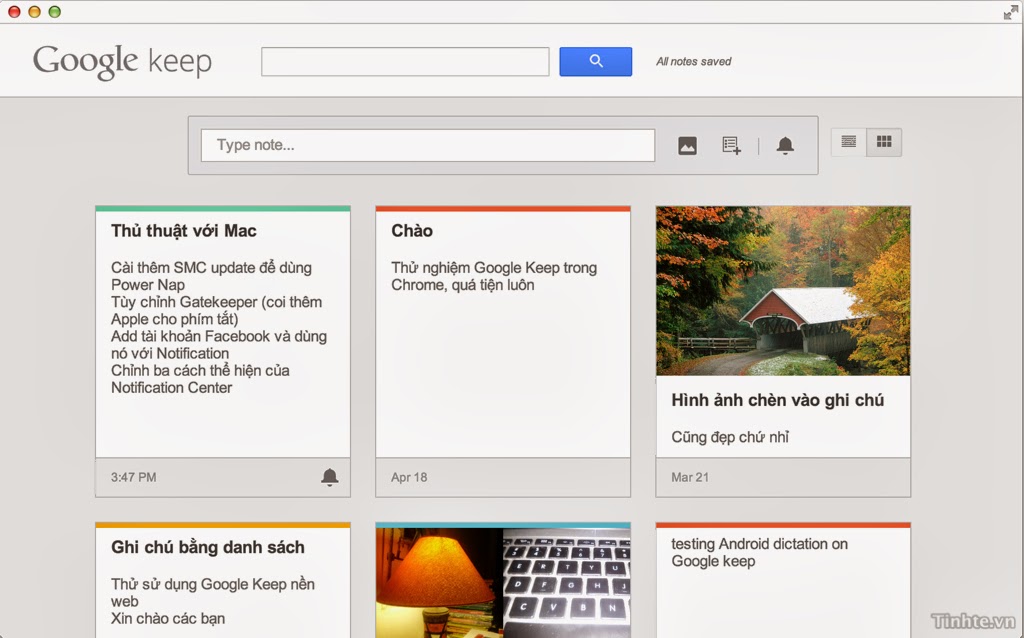The height and width of the screenshot is (638, 1024).
Task: Open the Thủ thuật với Mac note title
Action: click(184, 231)
